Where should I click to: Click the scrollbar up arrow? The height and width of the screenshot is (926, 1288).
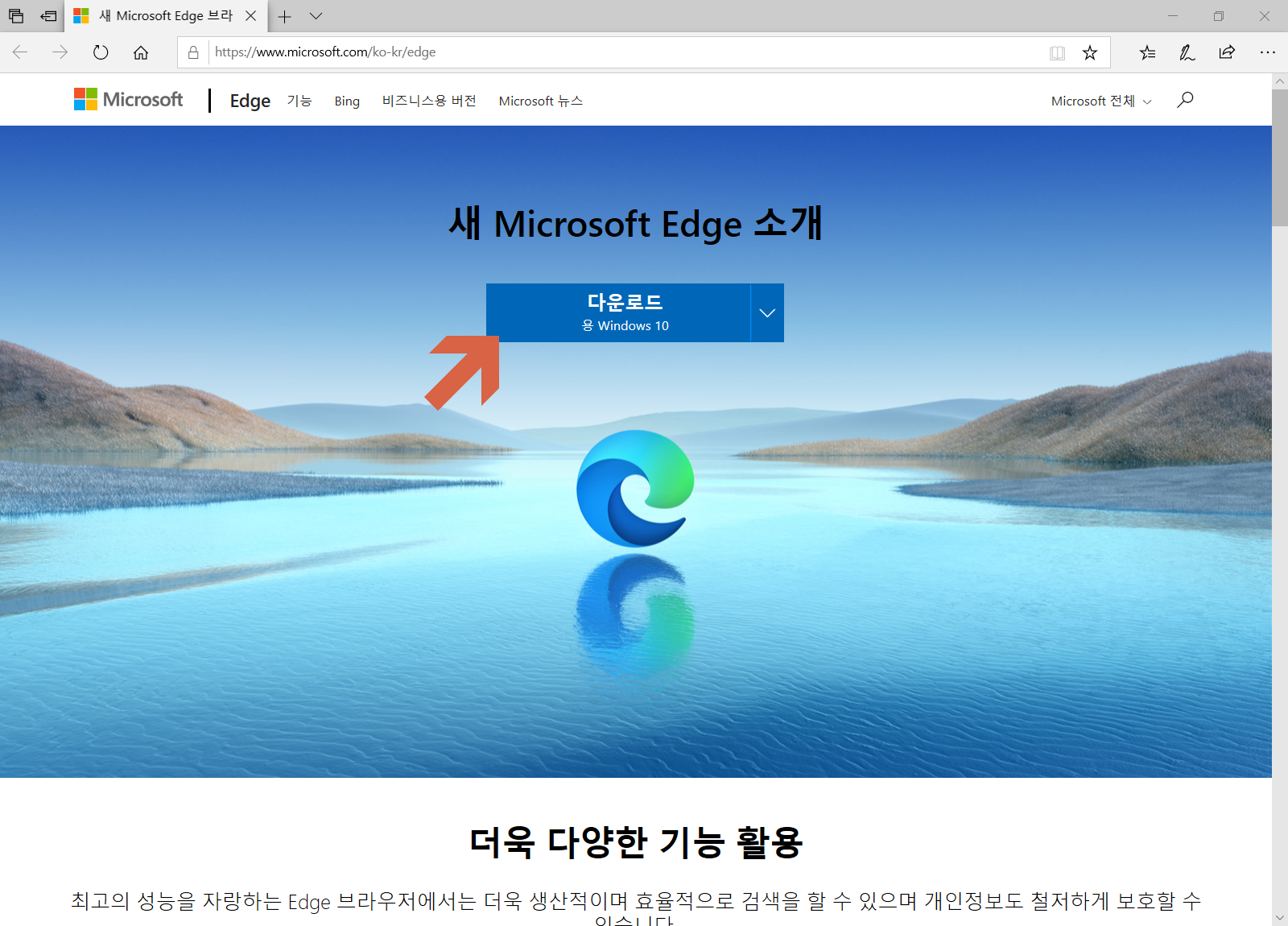coord(1280,81)
